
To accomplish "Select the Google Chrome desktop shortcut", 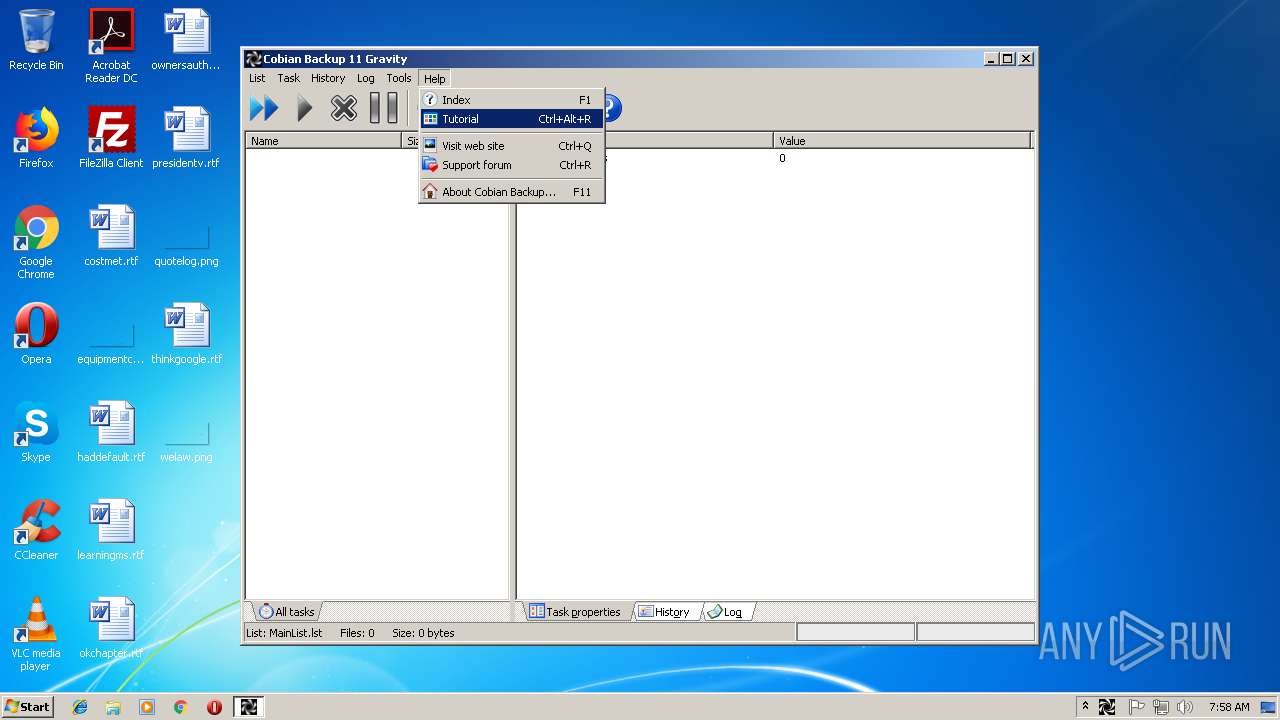I will (36, 242).
